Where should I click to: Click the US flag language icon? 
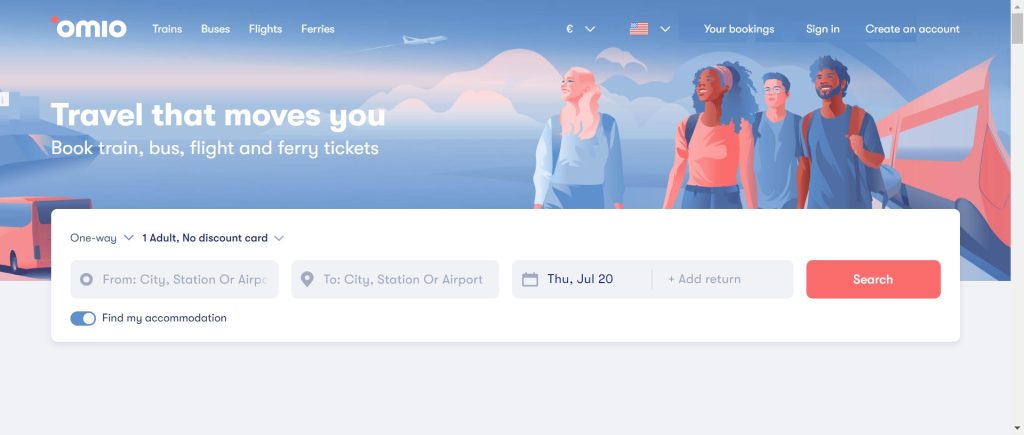tap(639, 29)
